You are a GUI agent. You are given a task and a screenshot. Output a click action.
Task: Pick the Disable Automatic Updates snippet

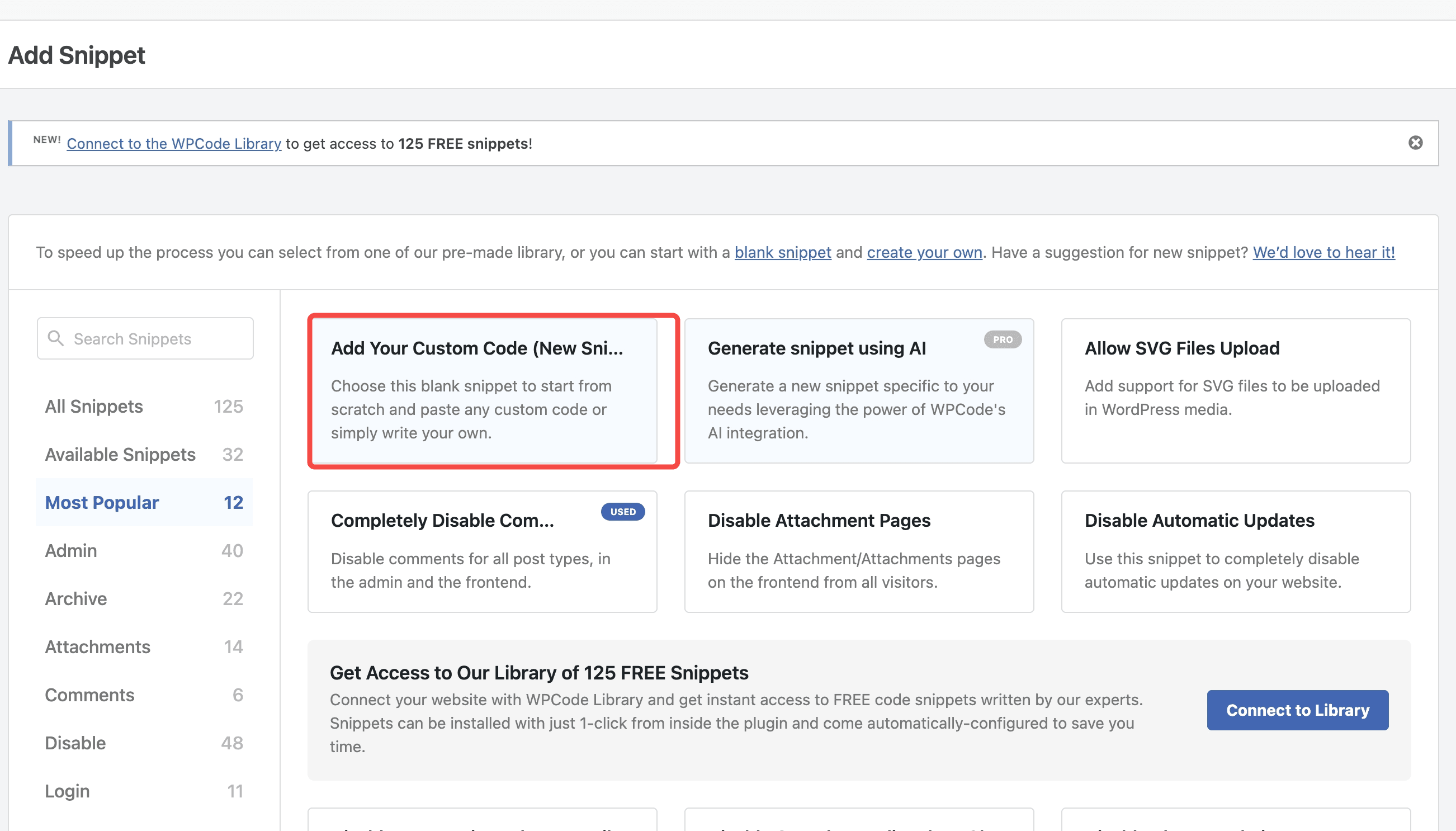tap(1235, 551)
